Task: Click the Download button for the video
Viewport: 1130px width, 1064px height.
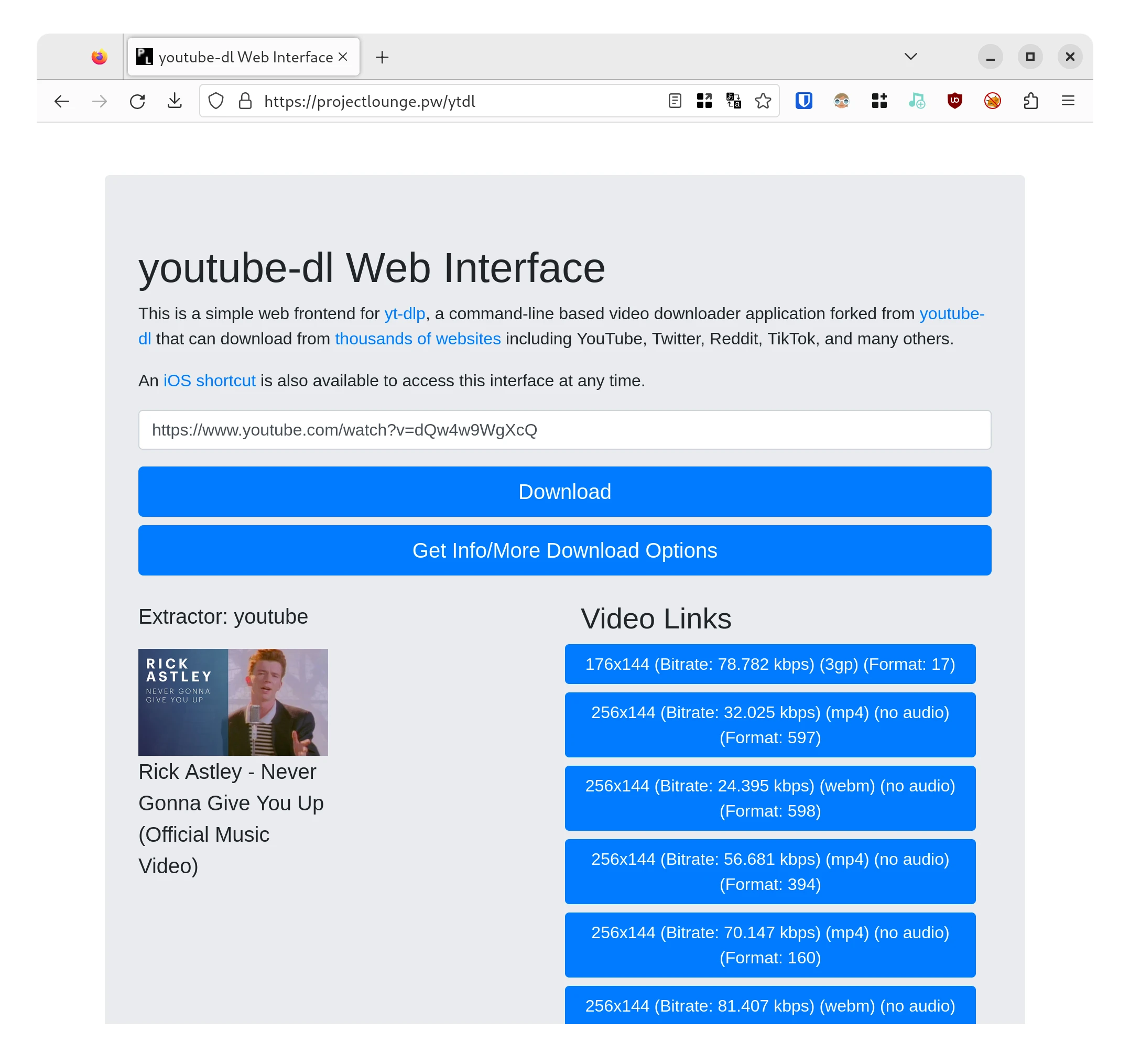Action: pyautogui.click(x=564, y=491)
